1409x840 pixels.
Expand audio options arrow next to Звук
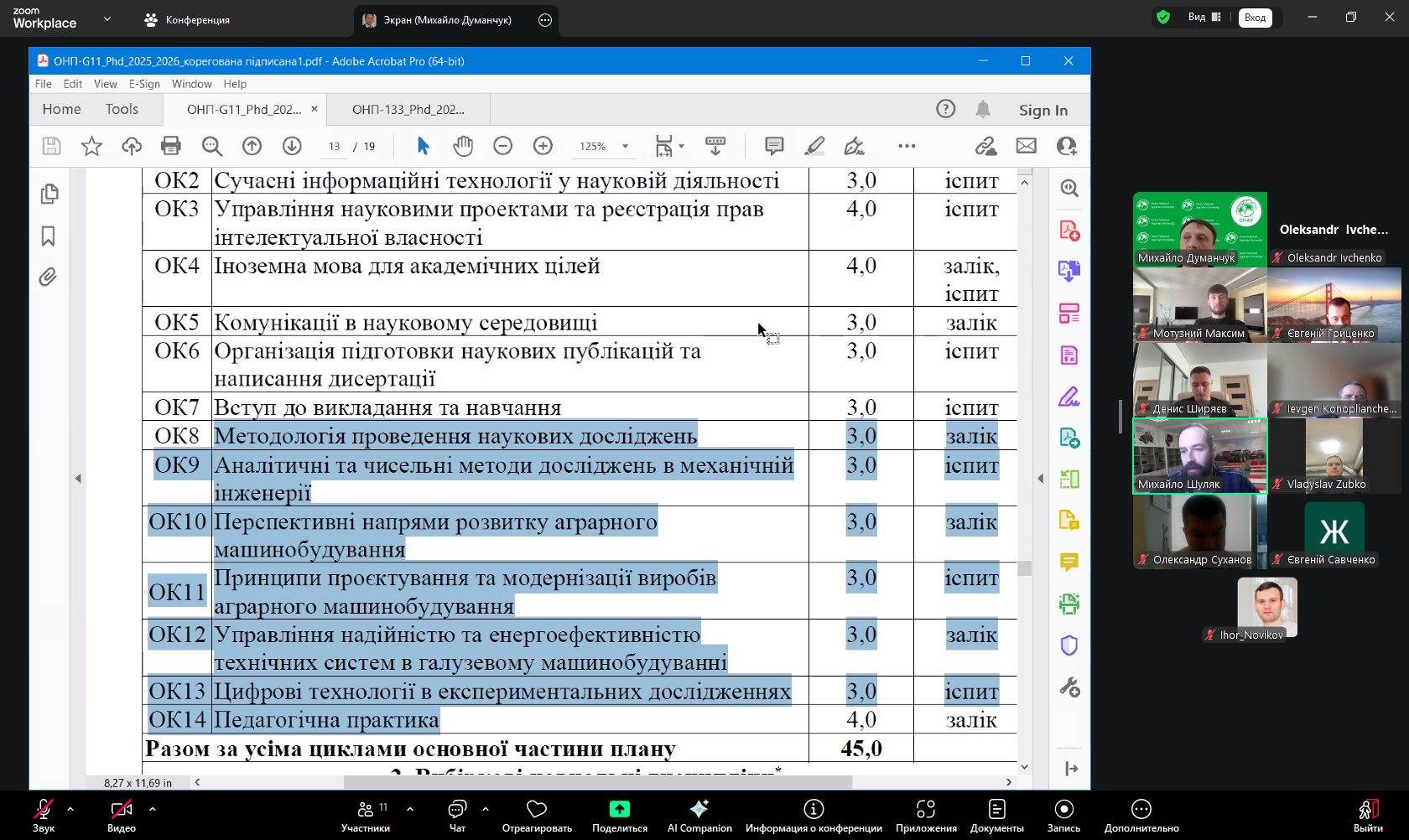click(x=70, y=809)
